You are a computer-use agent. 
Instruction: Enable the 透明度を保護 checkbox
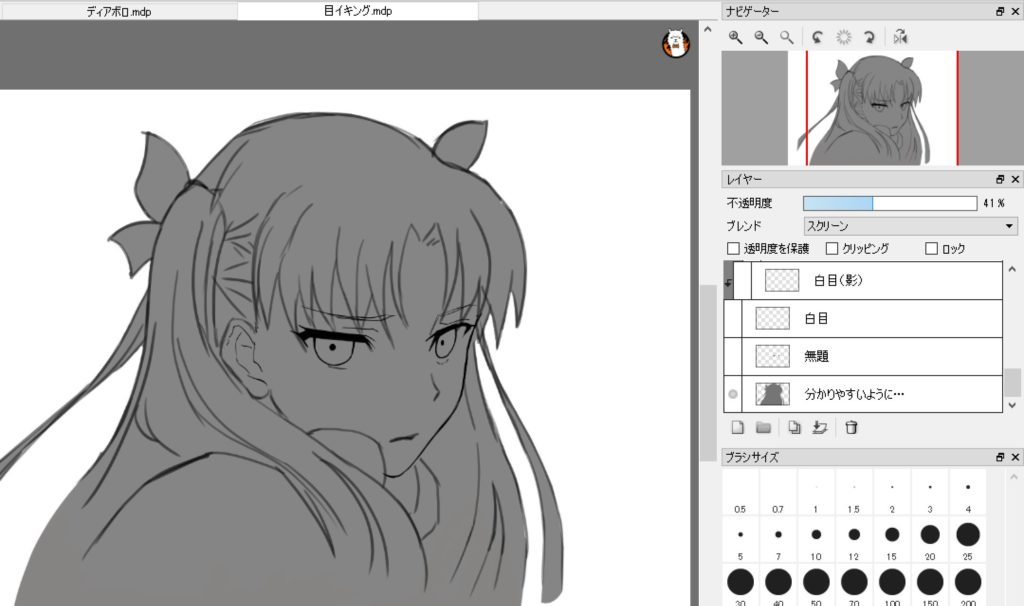[x=734, y=248]
